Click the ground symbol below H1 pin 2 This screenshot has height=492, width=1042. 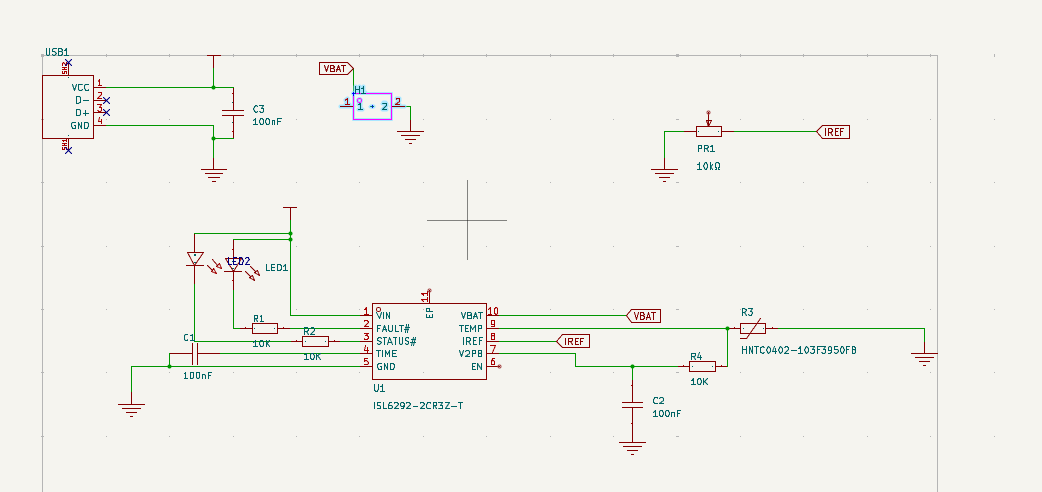point(409,136)
